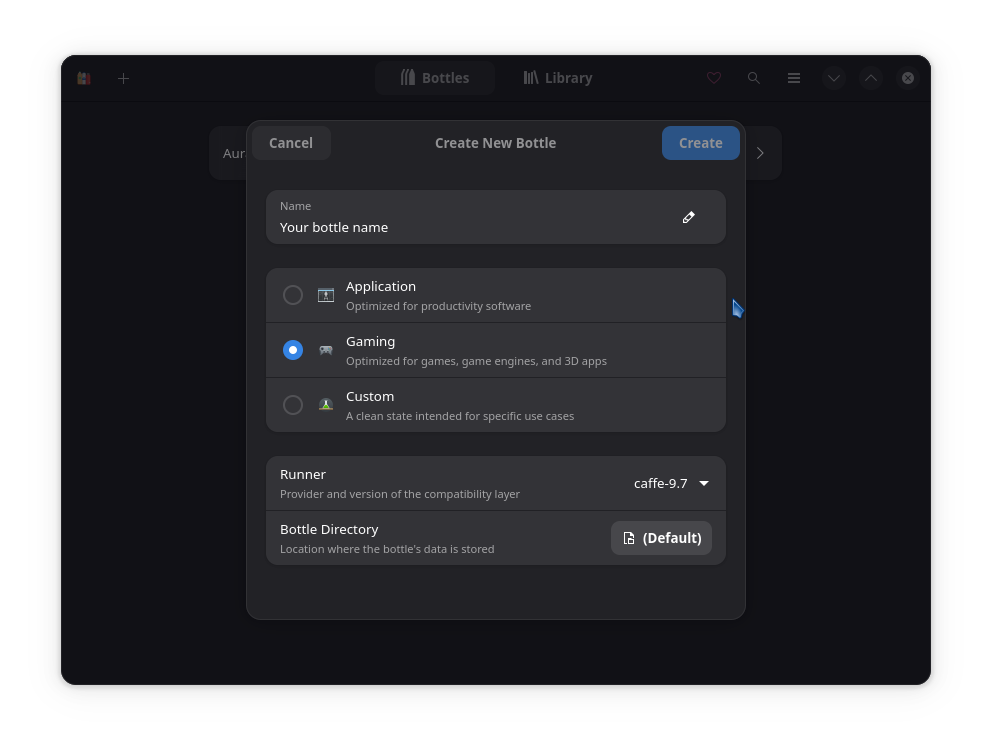Click the down chevron window button

pyautogui.click(x=834, y=78)
